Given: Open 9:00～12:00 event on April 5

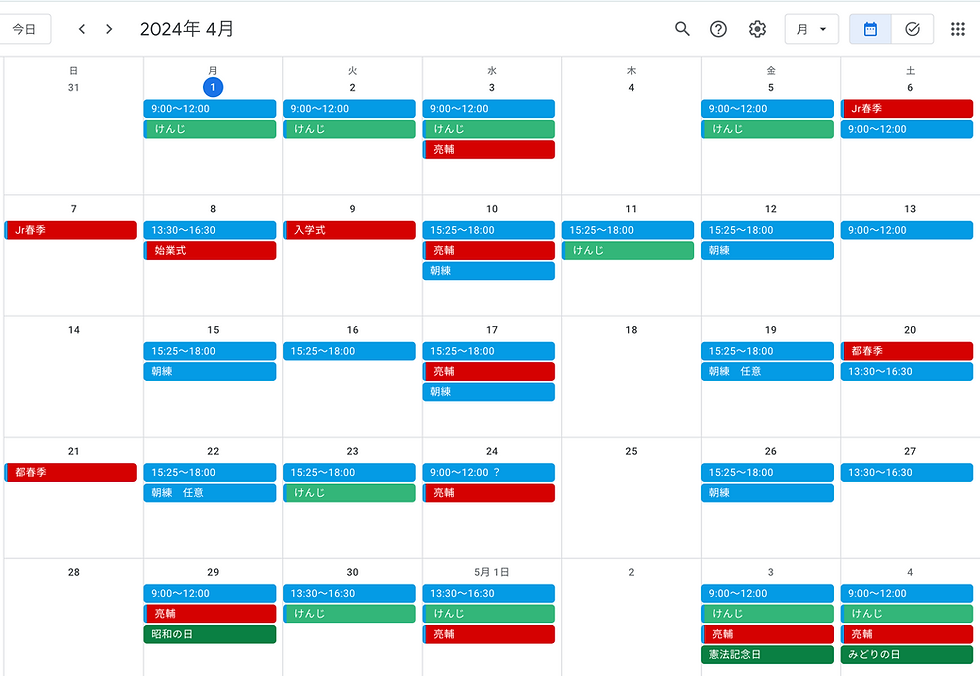Looking at the screenshot, I should tap(768, 109).
